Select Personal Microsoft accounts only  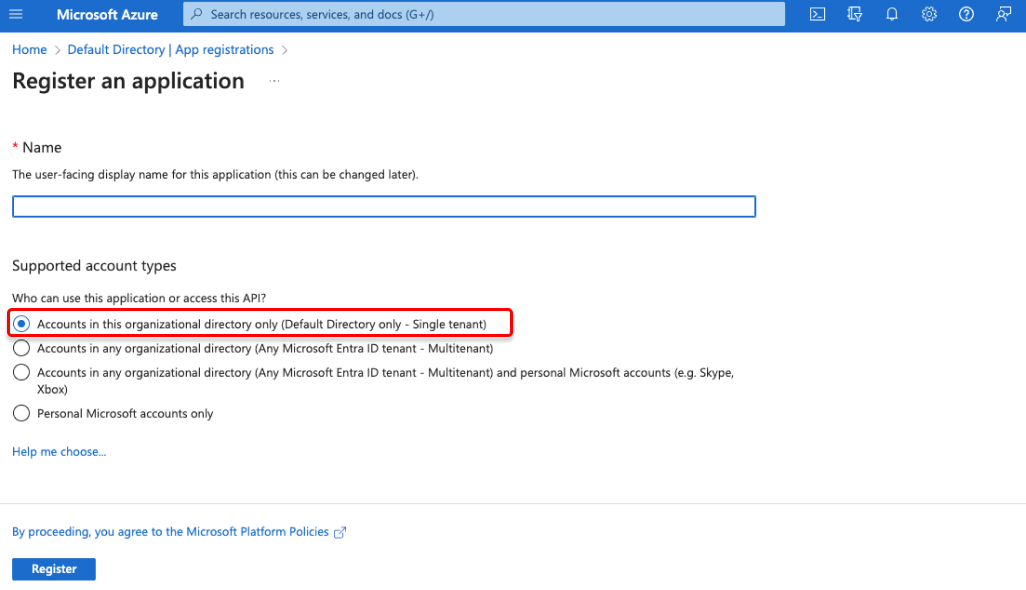[x=21, y=413]
